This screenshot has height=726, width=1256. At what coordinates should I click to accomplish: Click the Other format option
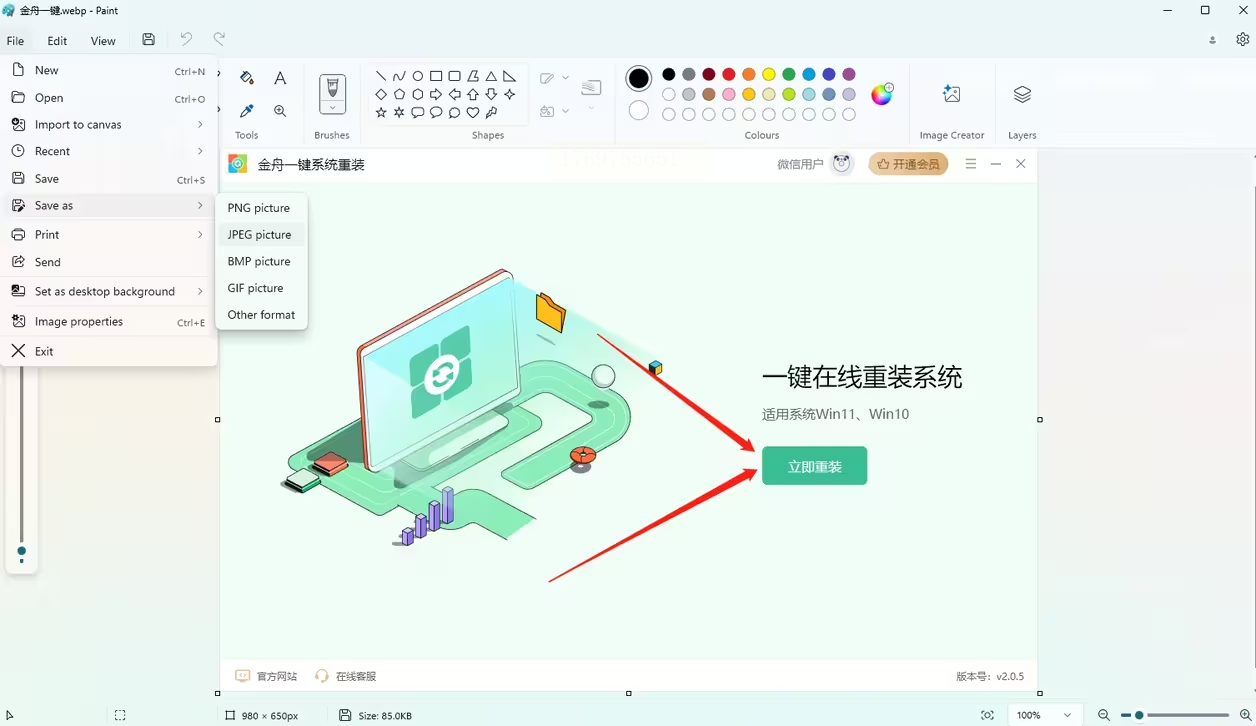click(261, 314)
